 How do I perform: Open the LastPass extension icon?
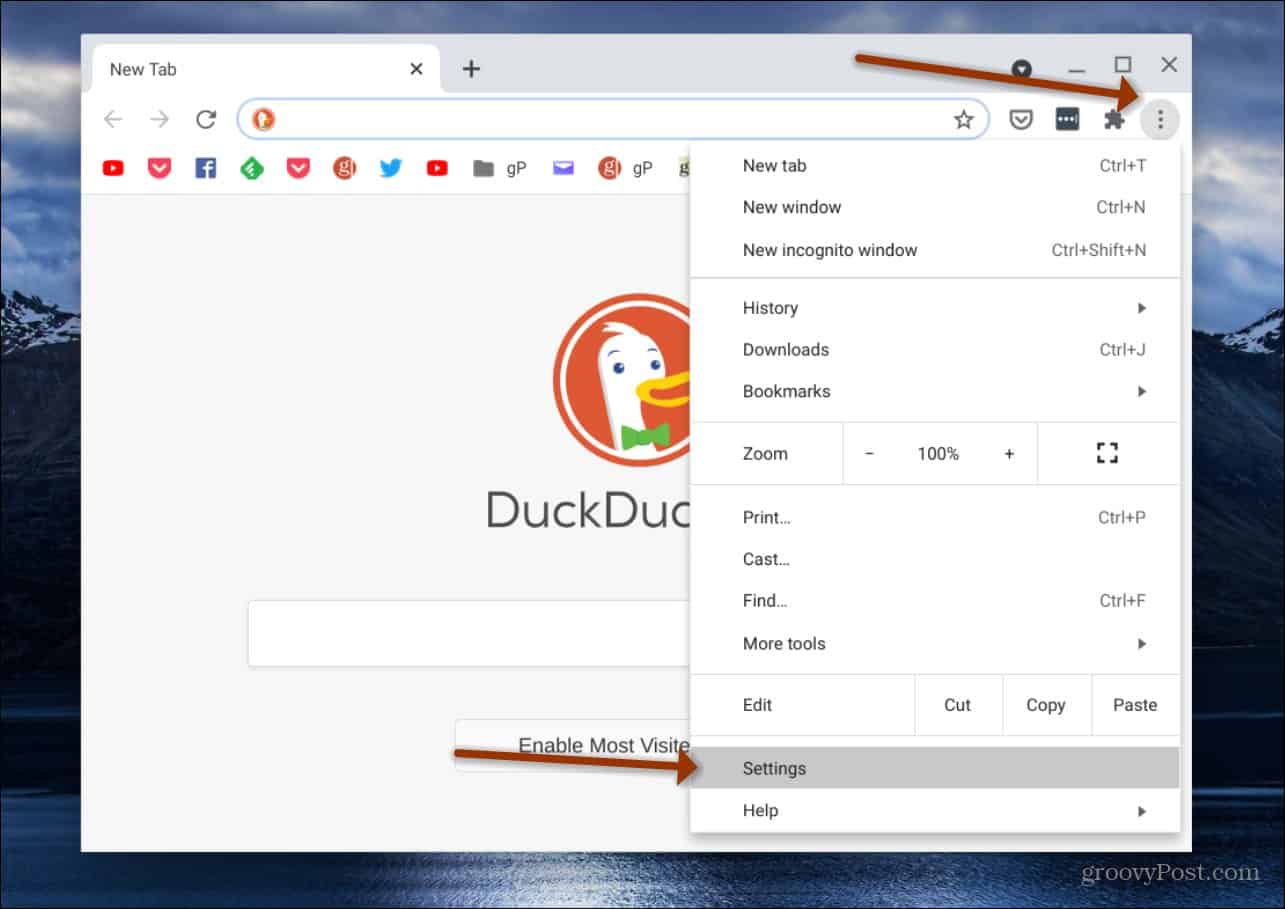coord(1067,120)
